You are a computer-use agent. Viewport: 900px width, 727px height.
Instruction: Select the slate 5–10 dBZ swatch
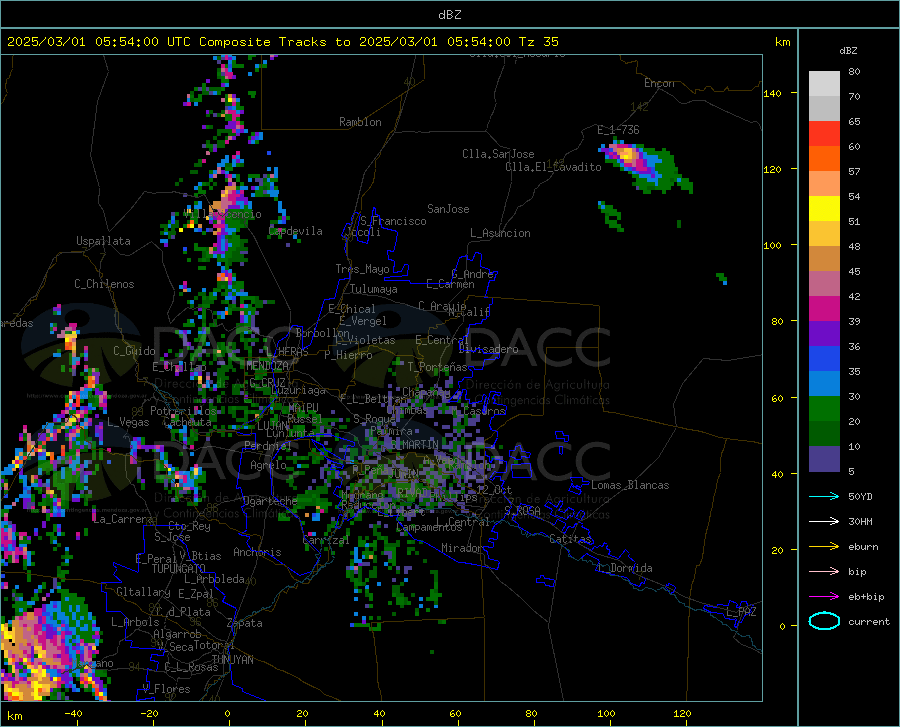(824, 459)
